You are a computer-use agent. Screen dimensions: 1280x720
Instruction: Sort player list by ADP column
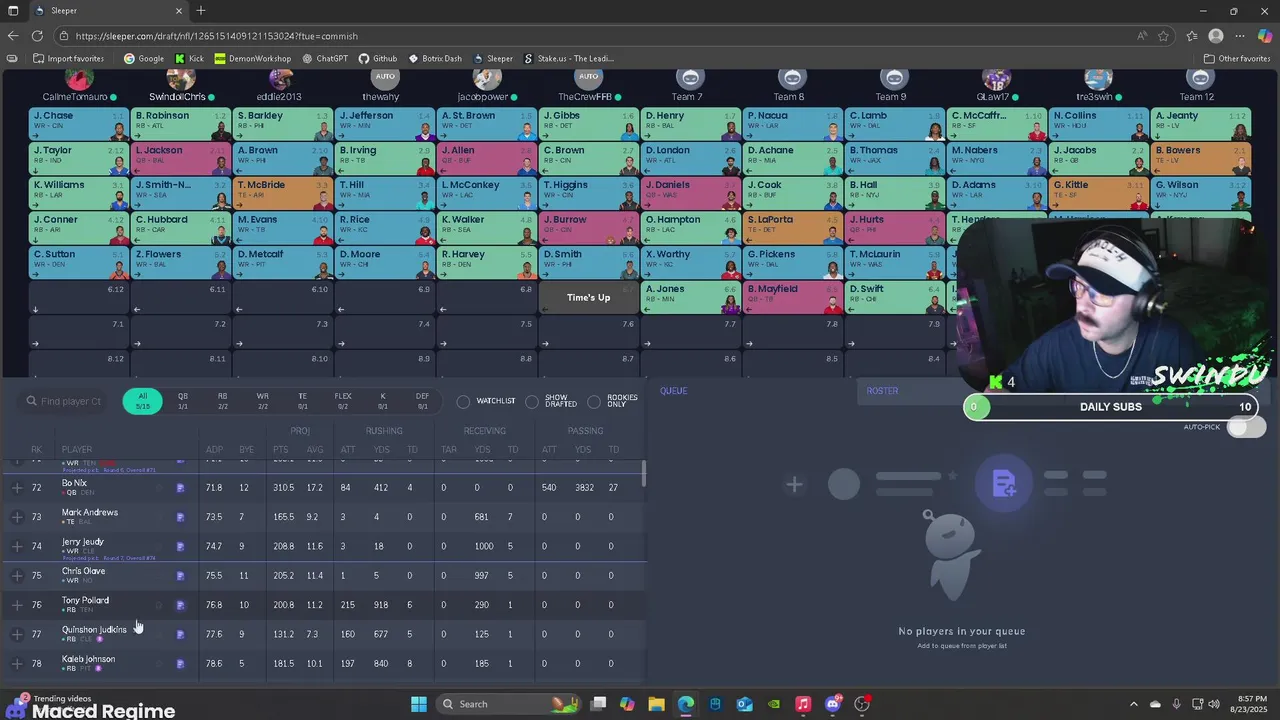tap(214, 450)
